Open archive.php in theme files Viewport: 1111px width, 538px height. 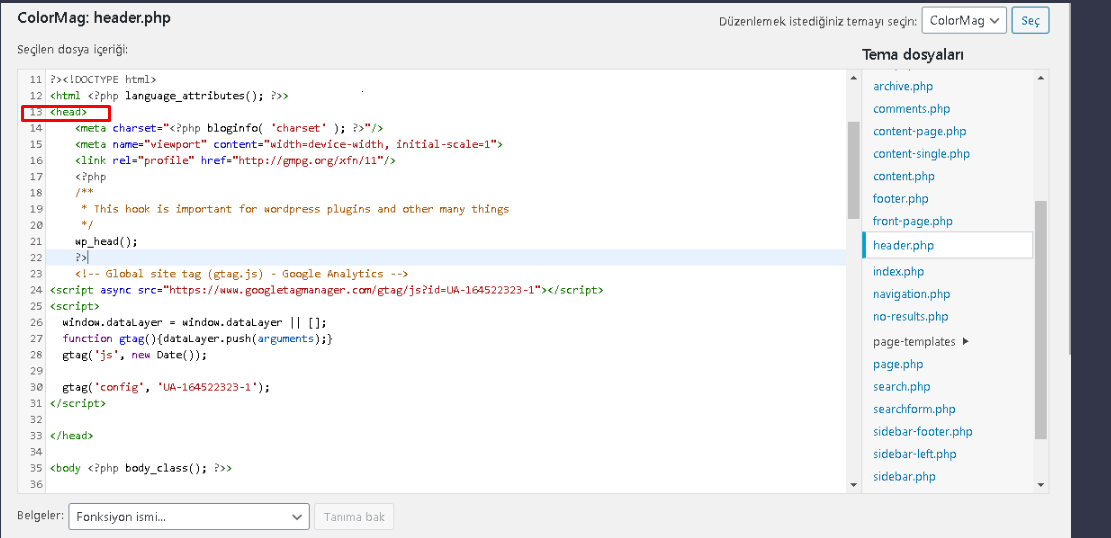903,86
